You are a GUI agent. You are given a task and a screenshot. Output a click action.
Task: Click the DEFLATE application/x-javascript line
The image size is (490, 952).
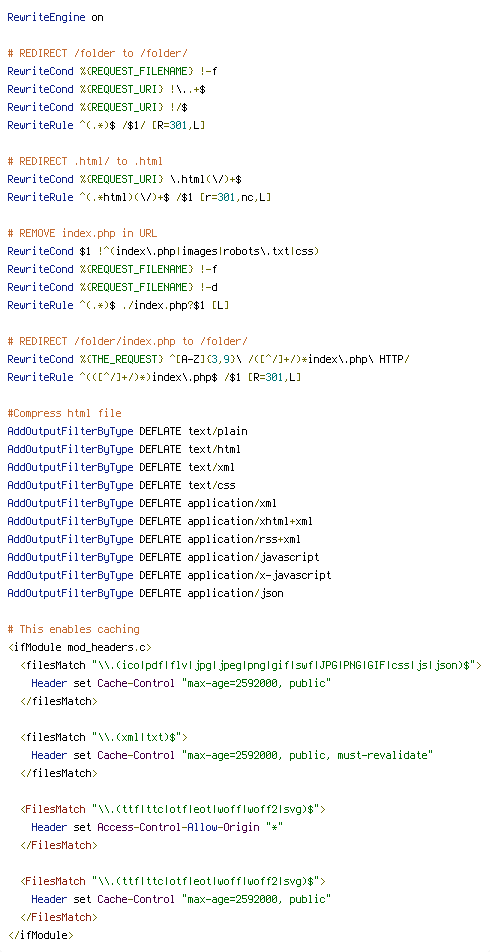(169, 575)
